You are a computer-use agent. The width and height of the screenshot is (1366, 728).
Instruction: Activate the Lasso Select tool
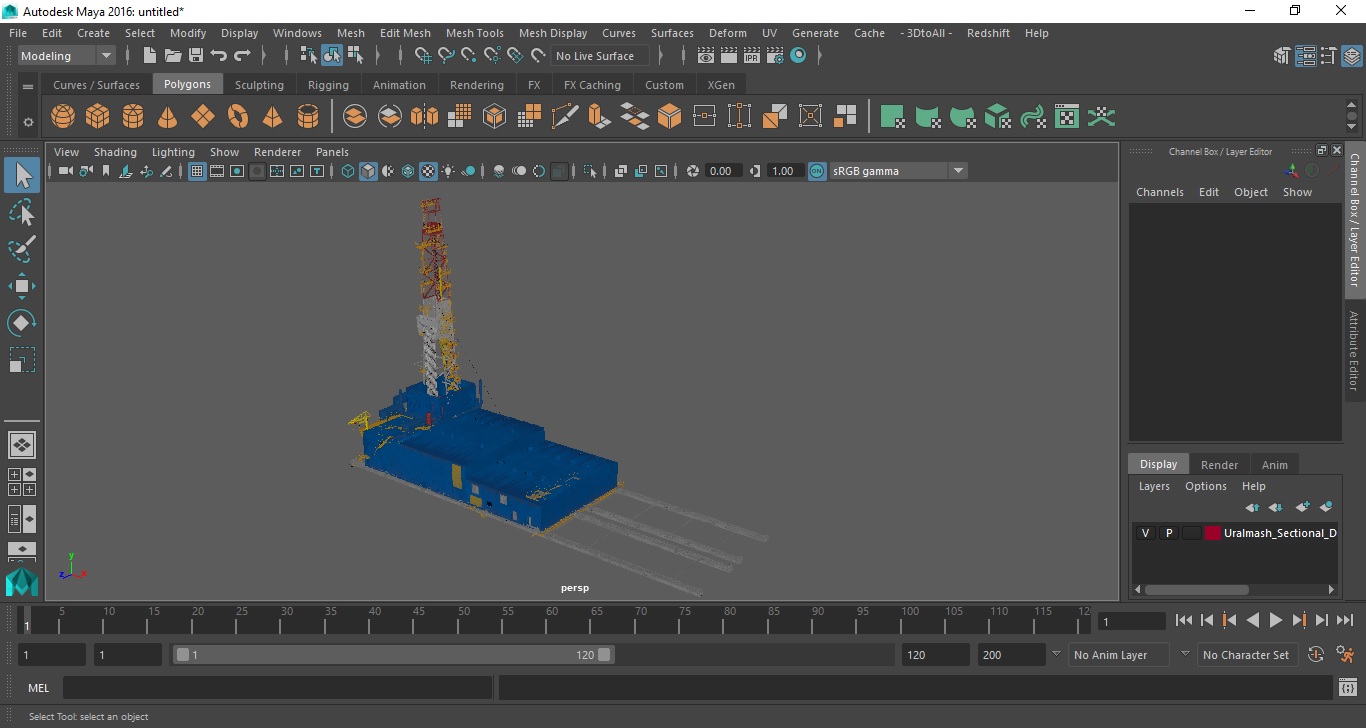22,212
